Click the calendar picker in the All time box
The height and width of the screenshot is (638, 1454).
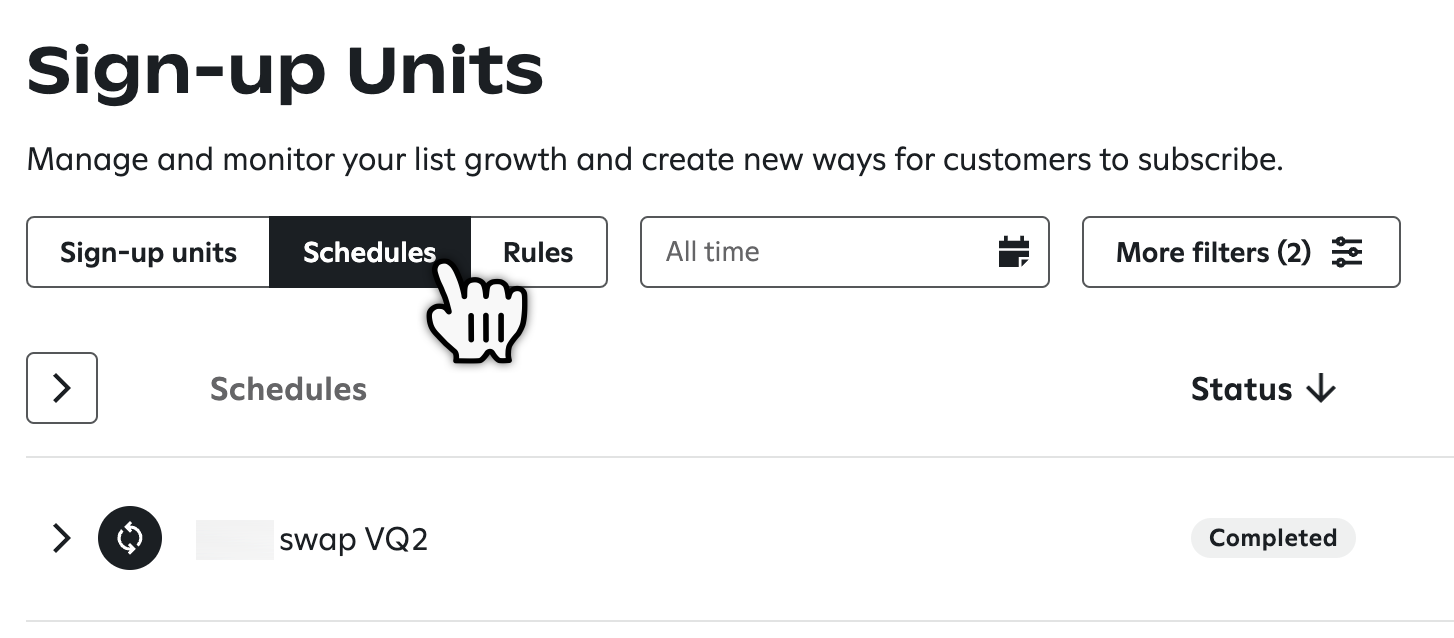click(1013, 252)
